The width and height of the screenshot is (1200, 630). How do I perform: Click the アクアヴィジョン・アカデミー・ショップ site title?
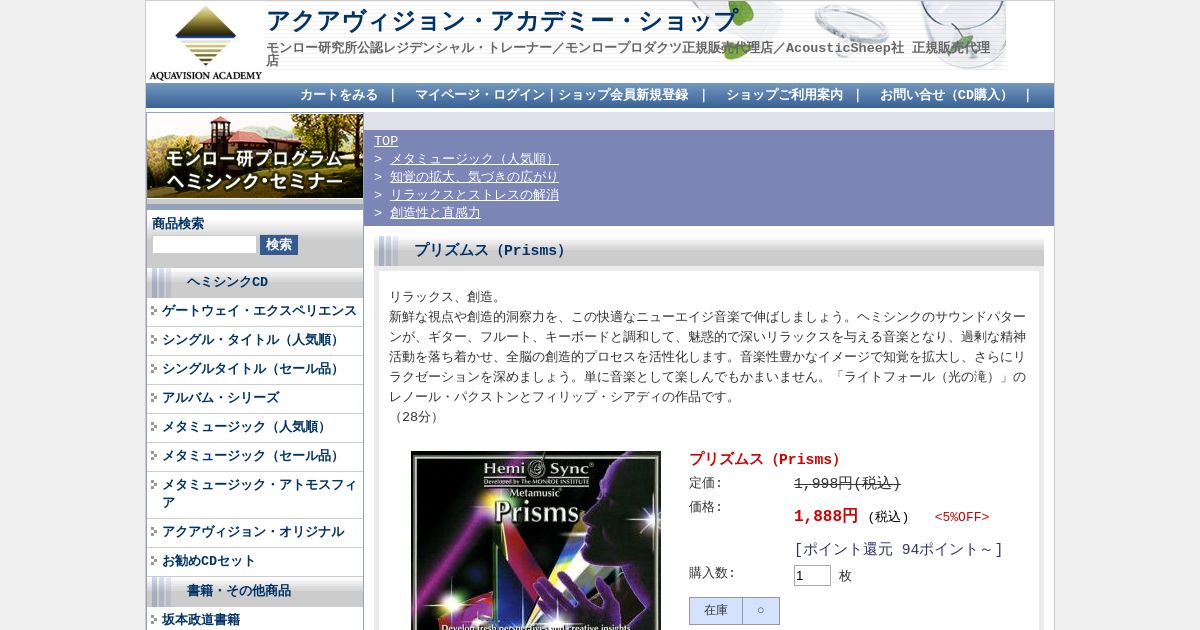[502, 21]
